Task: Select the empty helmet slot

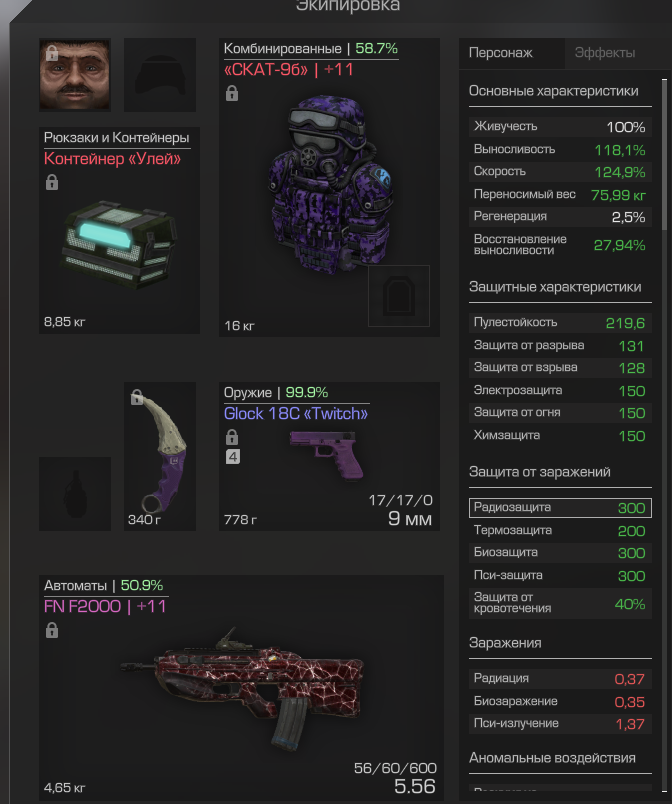Action: pyautogui.click(x=160, y=75)
